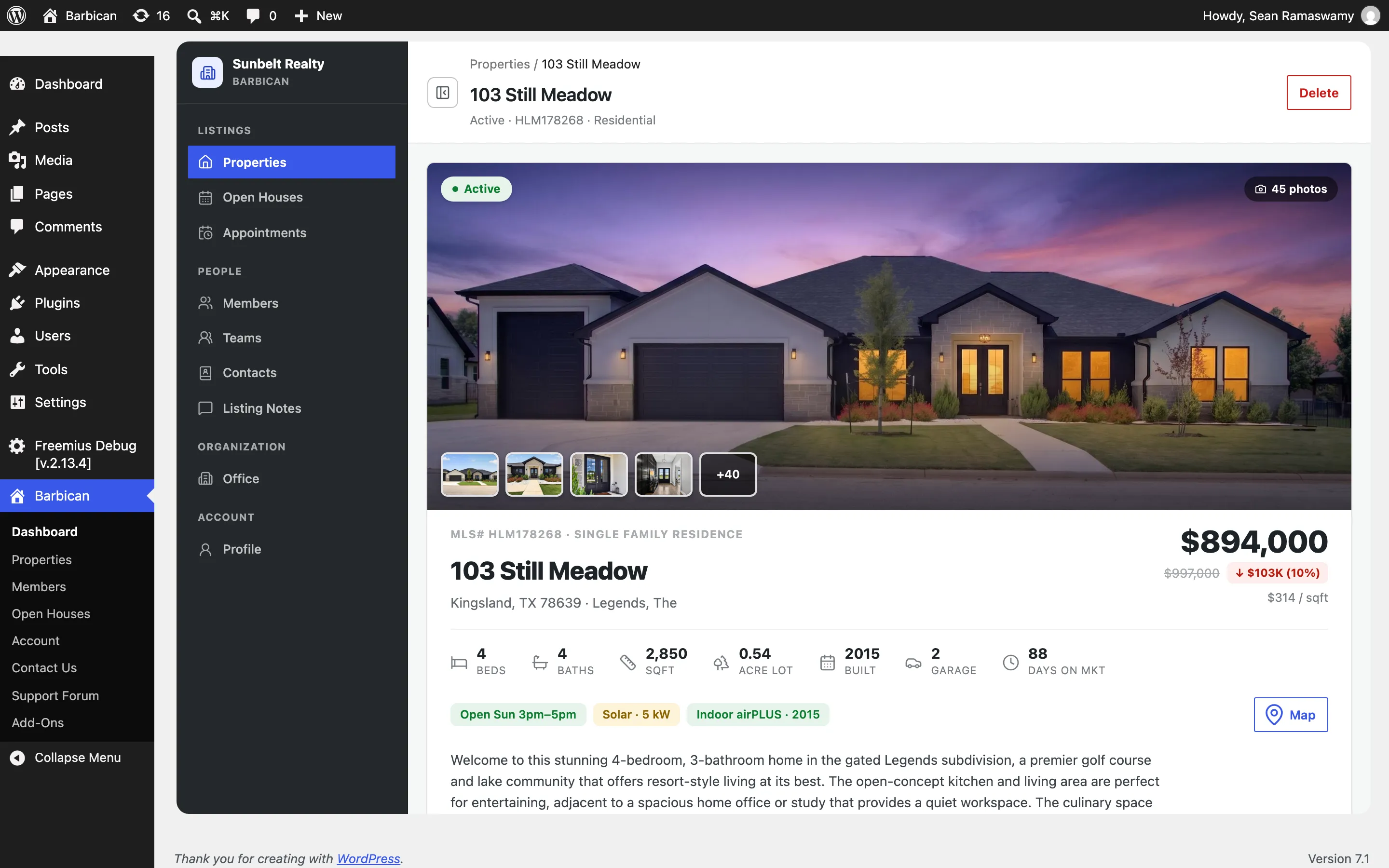1389x868 pixels.
Task: Show the +40 more photos
Action: tap(728, 474)
